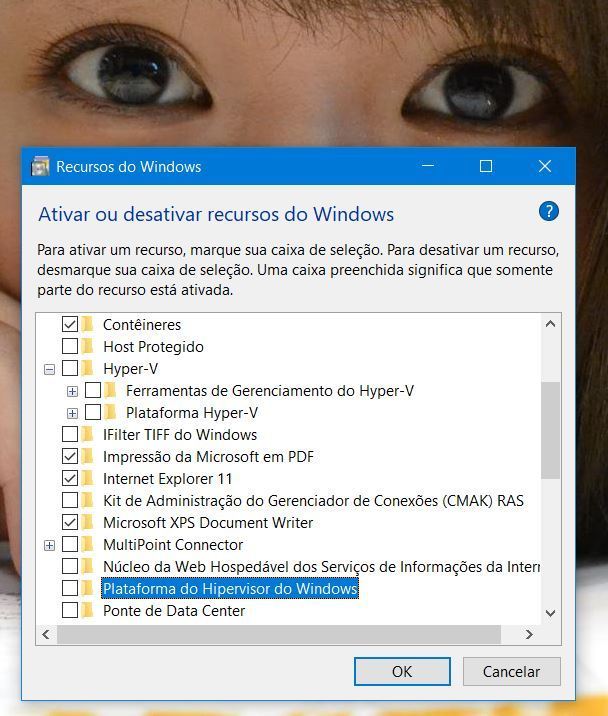The width and height of the screenshot is (608, 716).
Task: Click the folder icon beside Internet Explorer 11
Action: click(x=87, y=478)
